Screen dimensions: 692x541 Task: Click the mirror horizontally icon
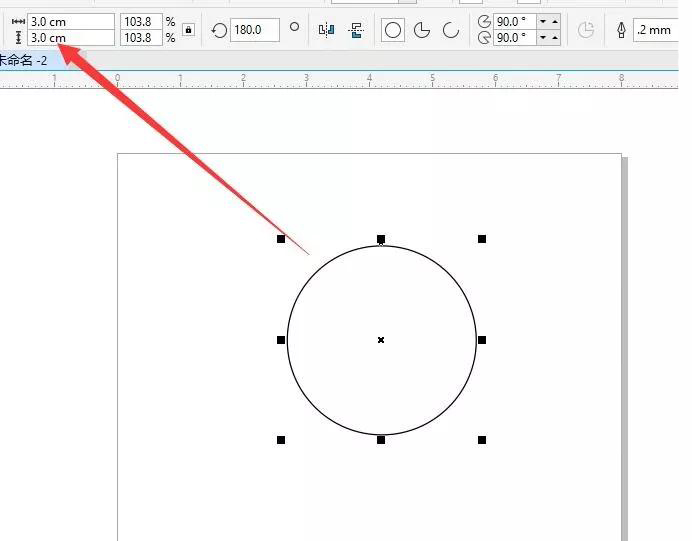pyautogui.click(x=326, y=30)
